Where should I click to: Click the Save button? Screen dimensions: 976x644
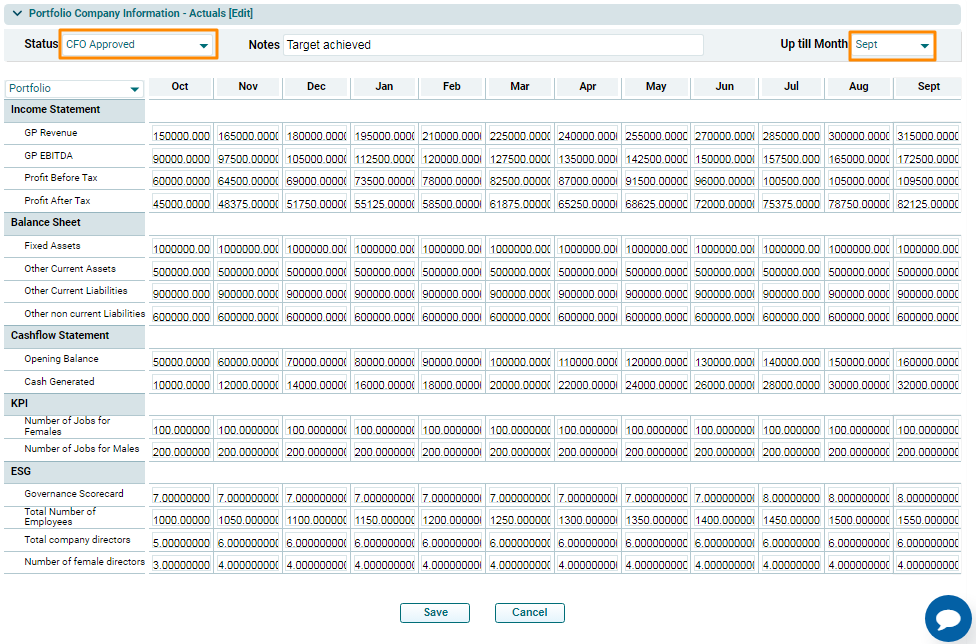435,613
